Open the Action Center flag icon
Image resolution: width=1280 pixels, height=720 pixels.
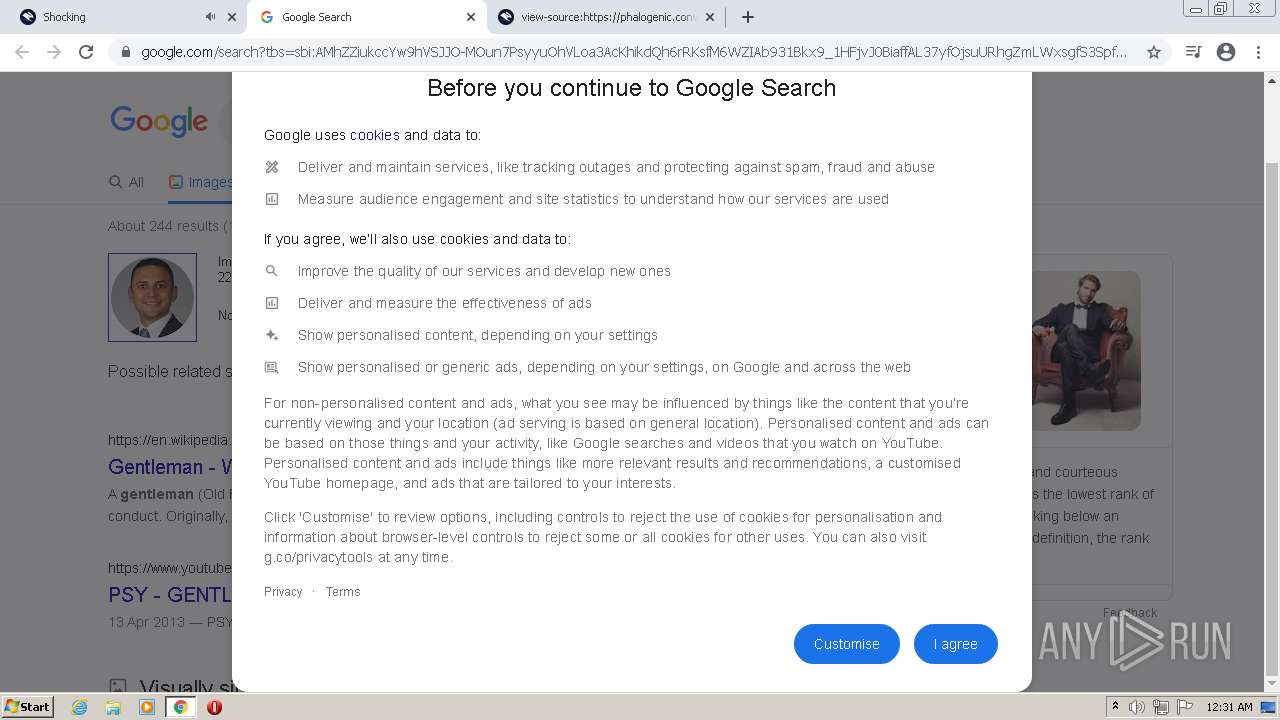(1185, 707)
